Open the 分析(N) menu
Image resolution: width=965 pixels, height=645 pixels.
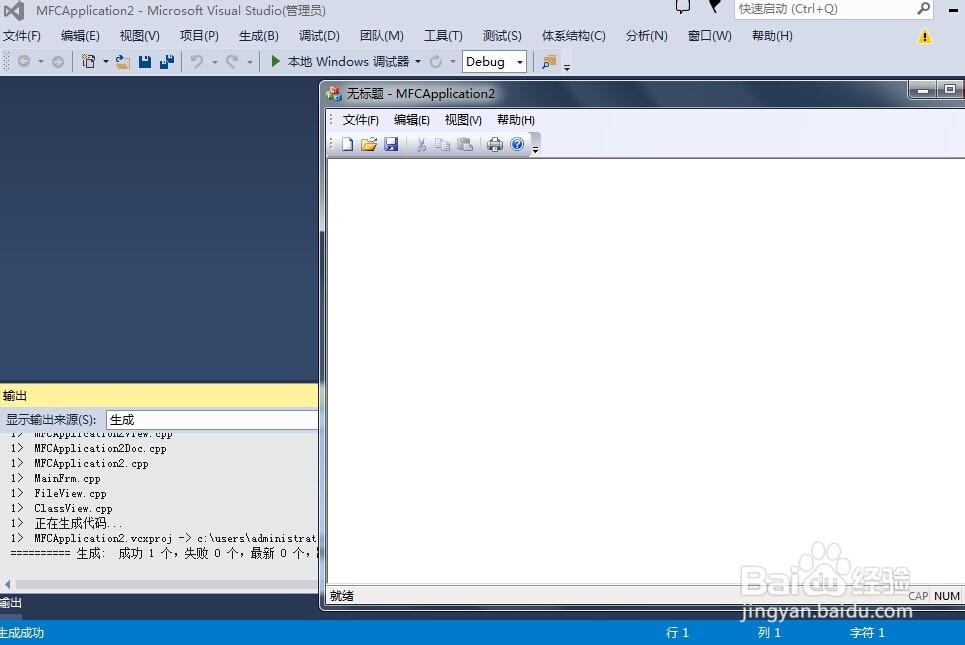click(646, 36)
